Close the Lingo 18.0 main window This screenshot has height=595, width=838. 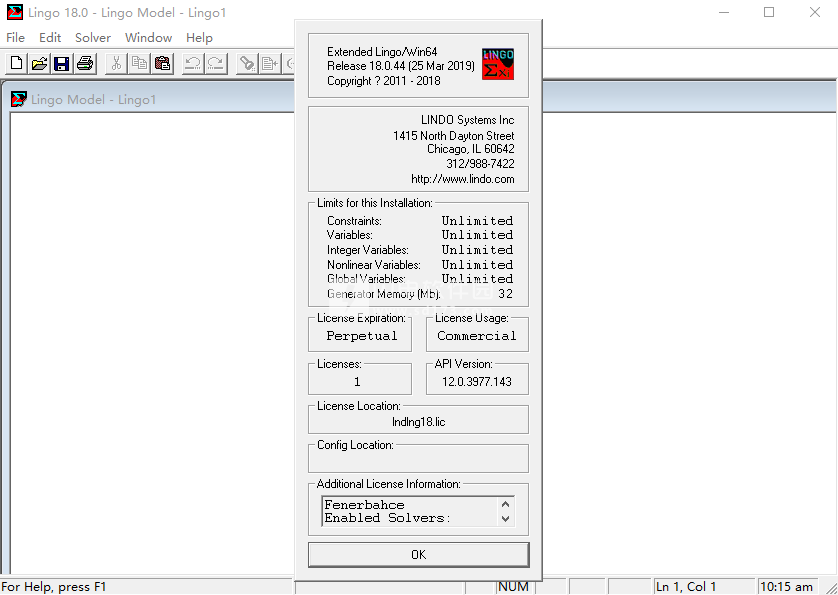tap(814, 12)
